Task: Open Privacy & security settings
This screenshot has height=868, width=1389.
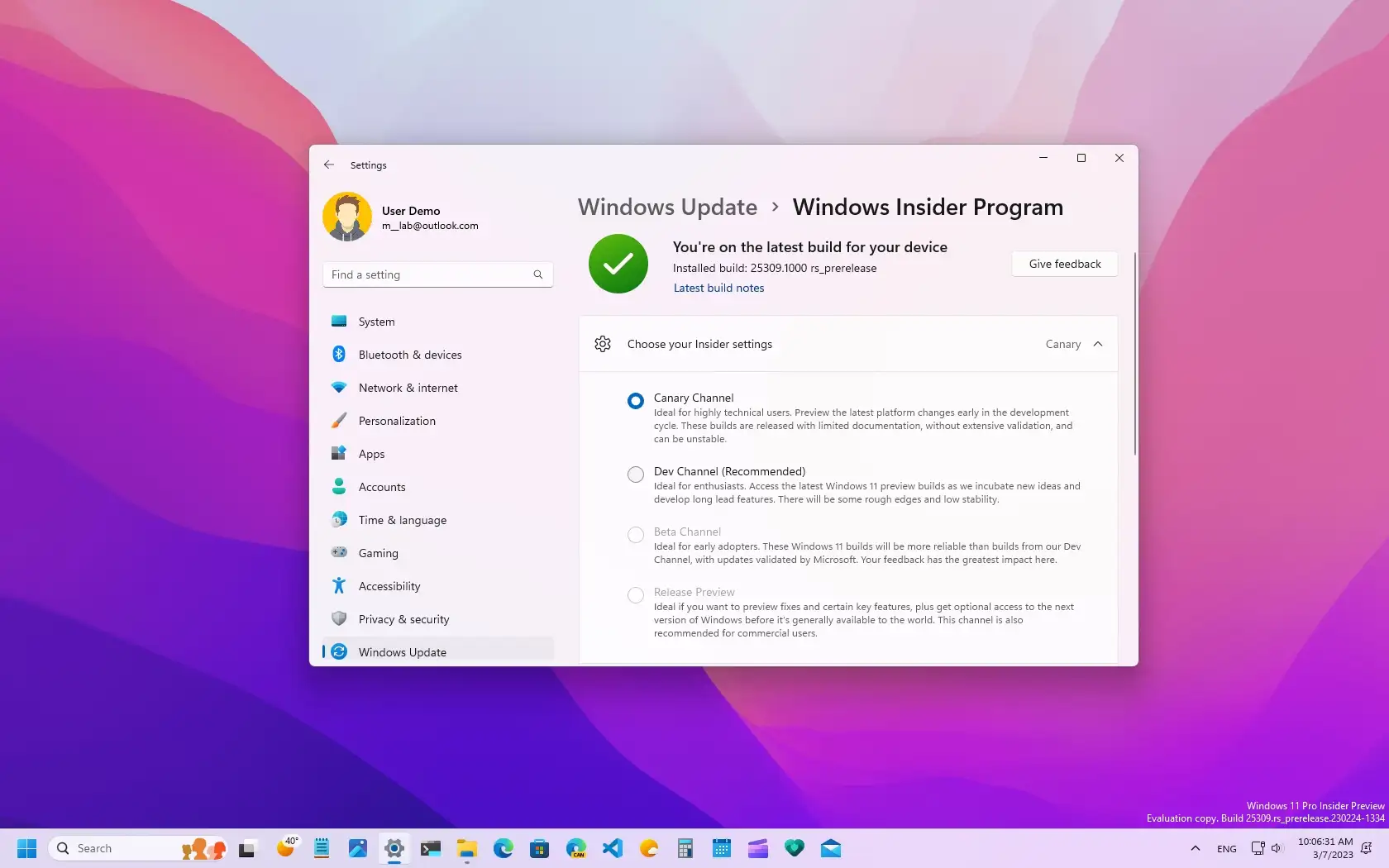Action: [438, 619]
